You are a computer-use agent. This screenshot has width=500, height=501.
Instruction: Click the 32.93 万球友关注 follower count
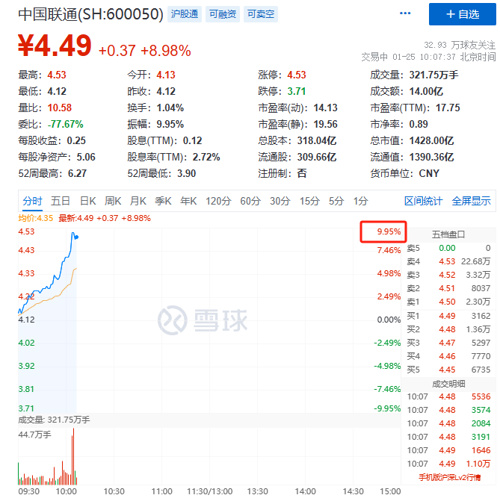point(459,45)
